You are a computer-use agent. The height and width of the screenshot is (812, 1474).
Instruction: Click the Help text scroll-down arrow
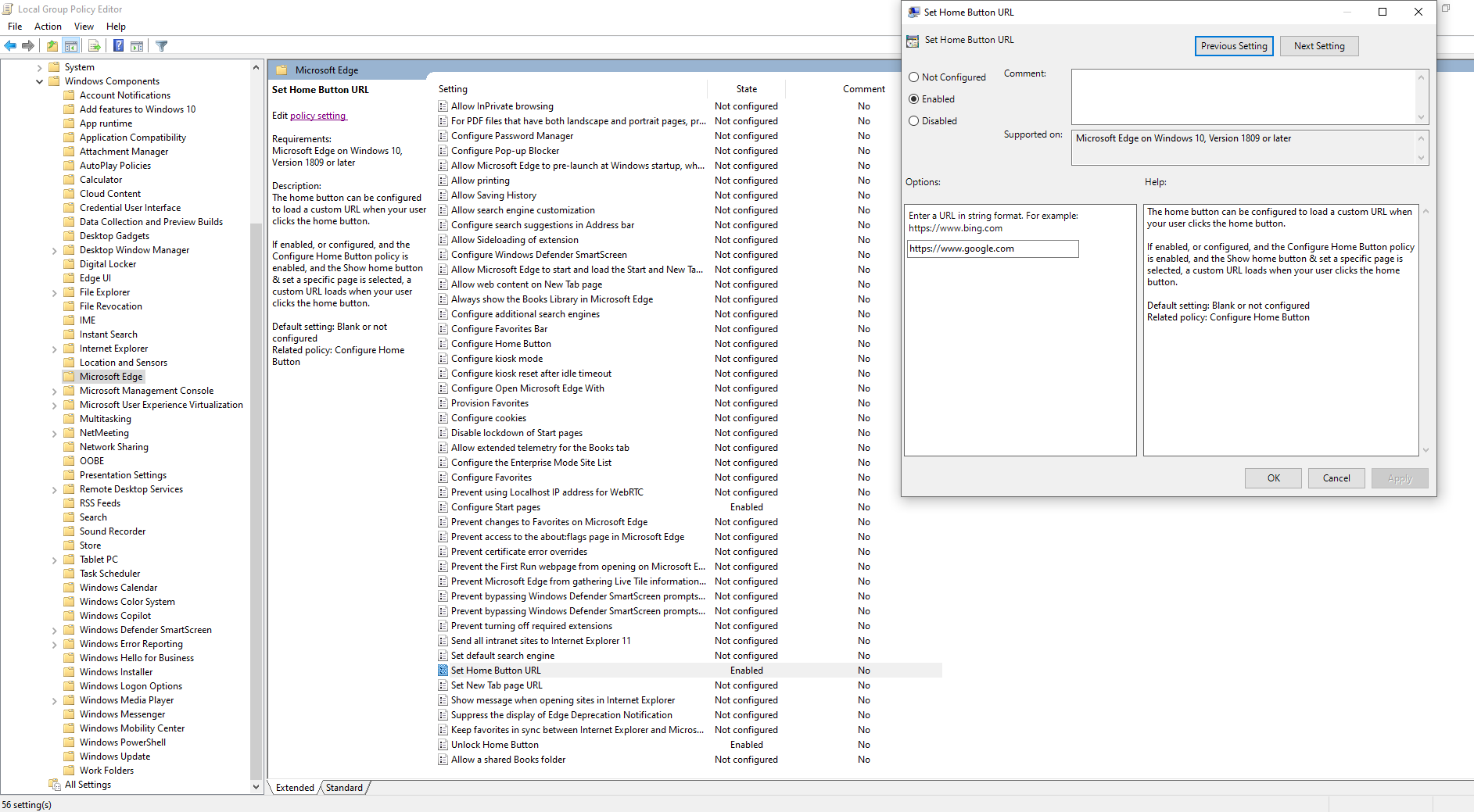tap(1426, 449)
